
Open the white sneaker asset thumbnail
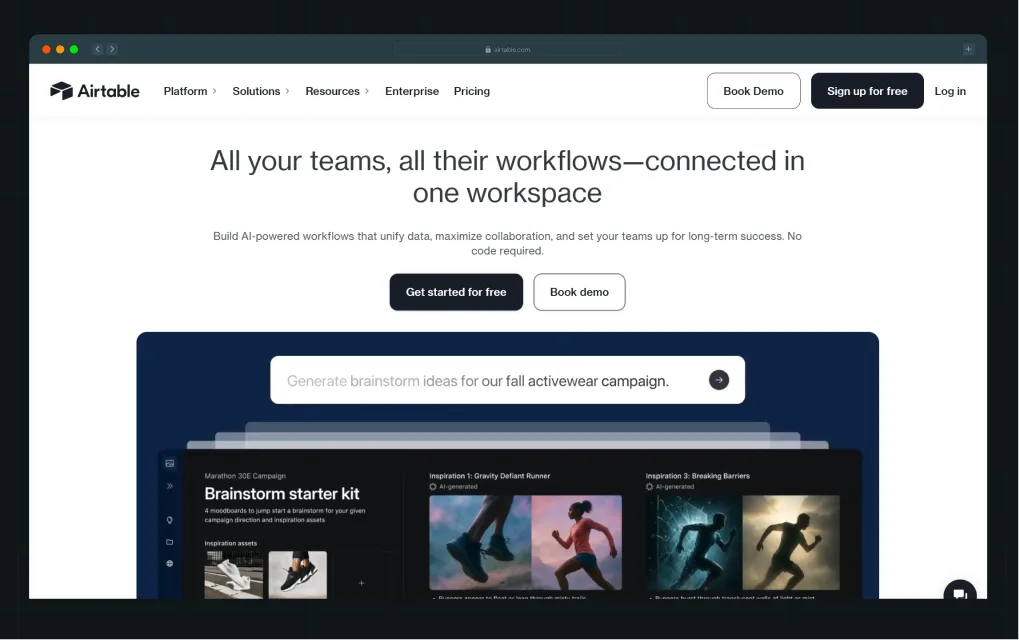(x=234, y=575)
